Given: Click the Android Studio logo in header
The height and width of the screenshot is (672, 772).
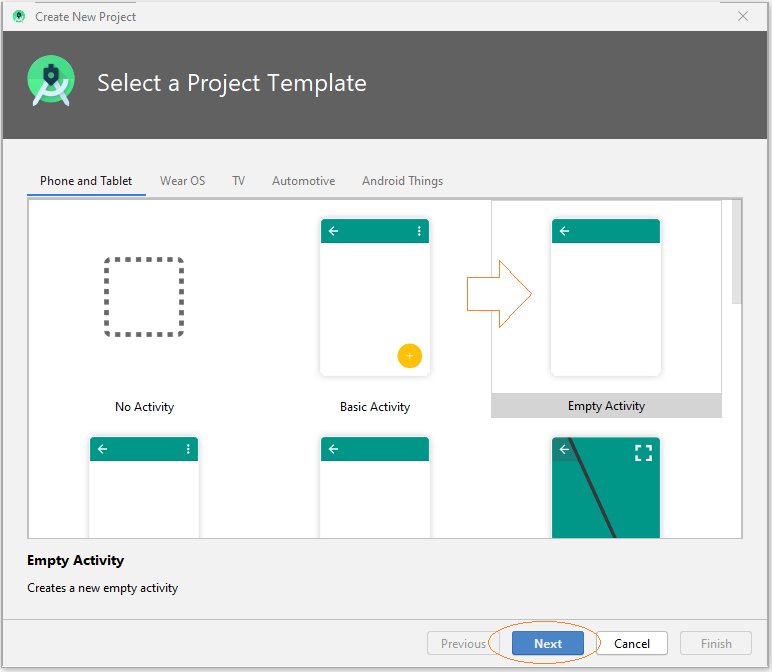Looking at the screenshot, I should coord(51,81).
